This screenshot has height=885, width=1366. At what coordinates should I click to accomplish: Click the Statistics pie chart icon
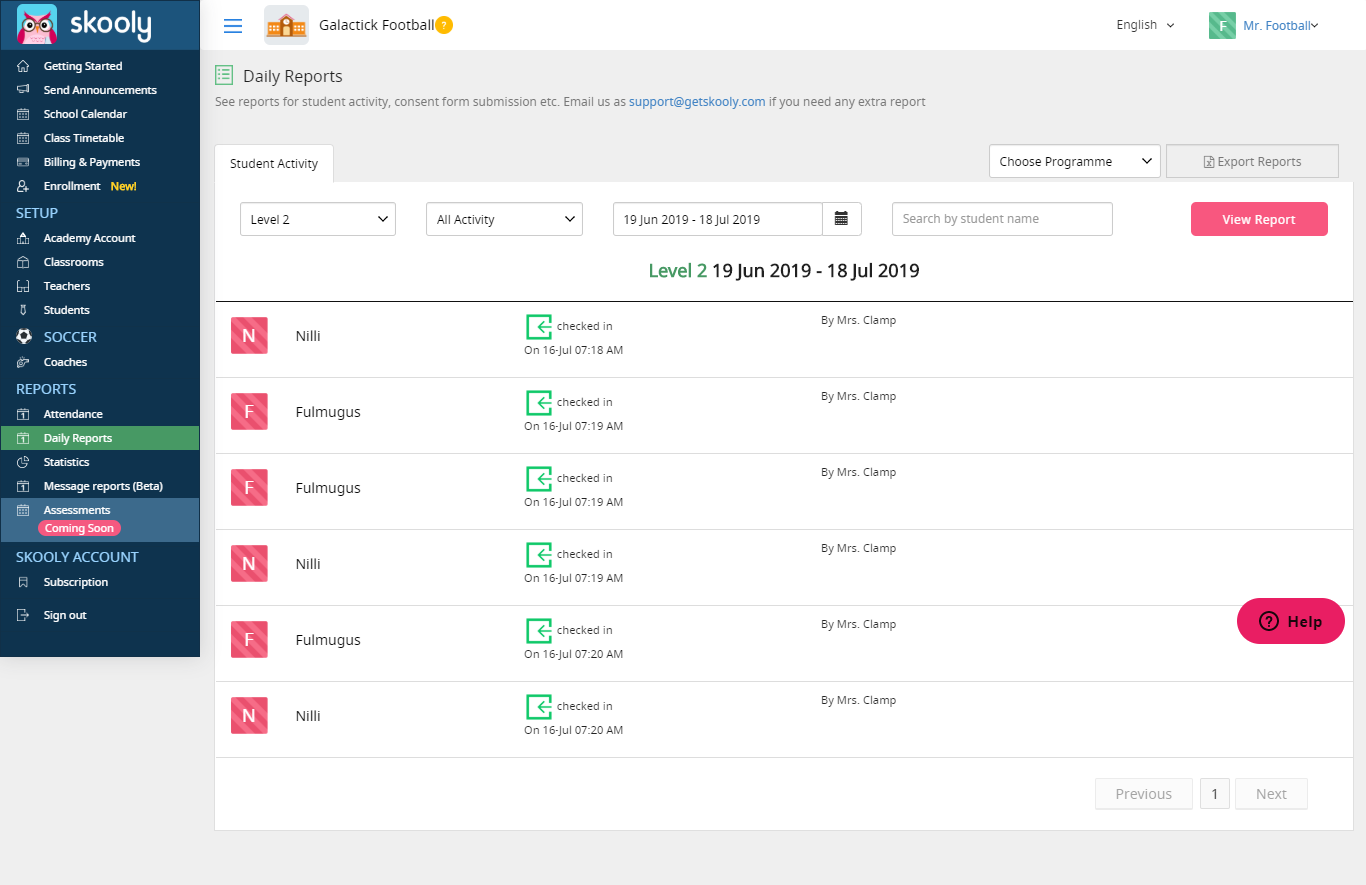click(x=23, y=462)
